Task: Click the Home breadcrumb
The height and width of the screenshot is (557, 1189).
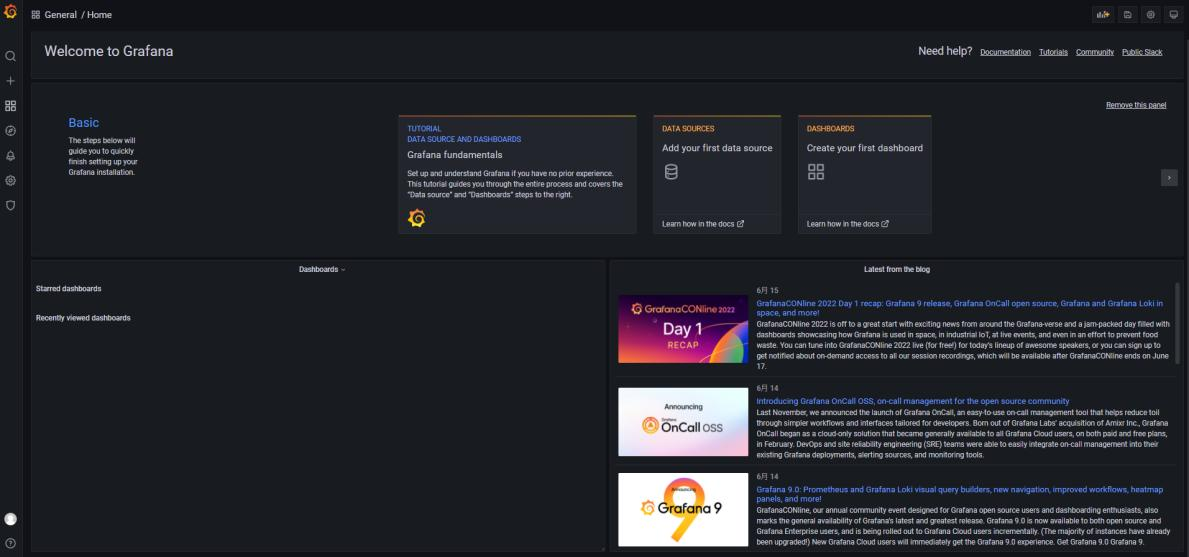Action: 99,14
